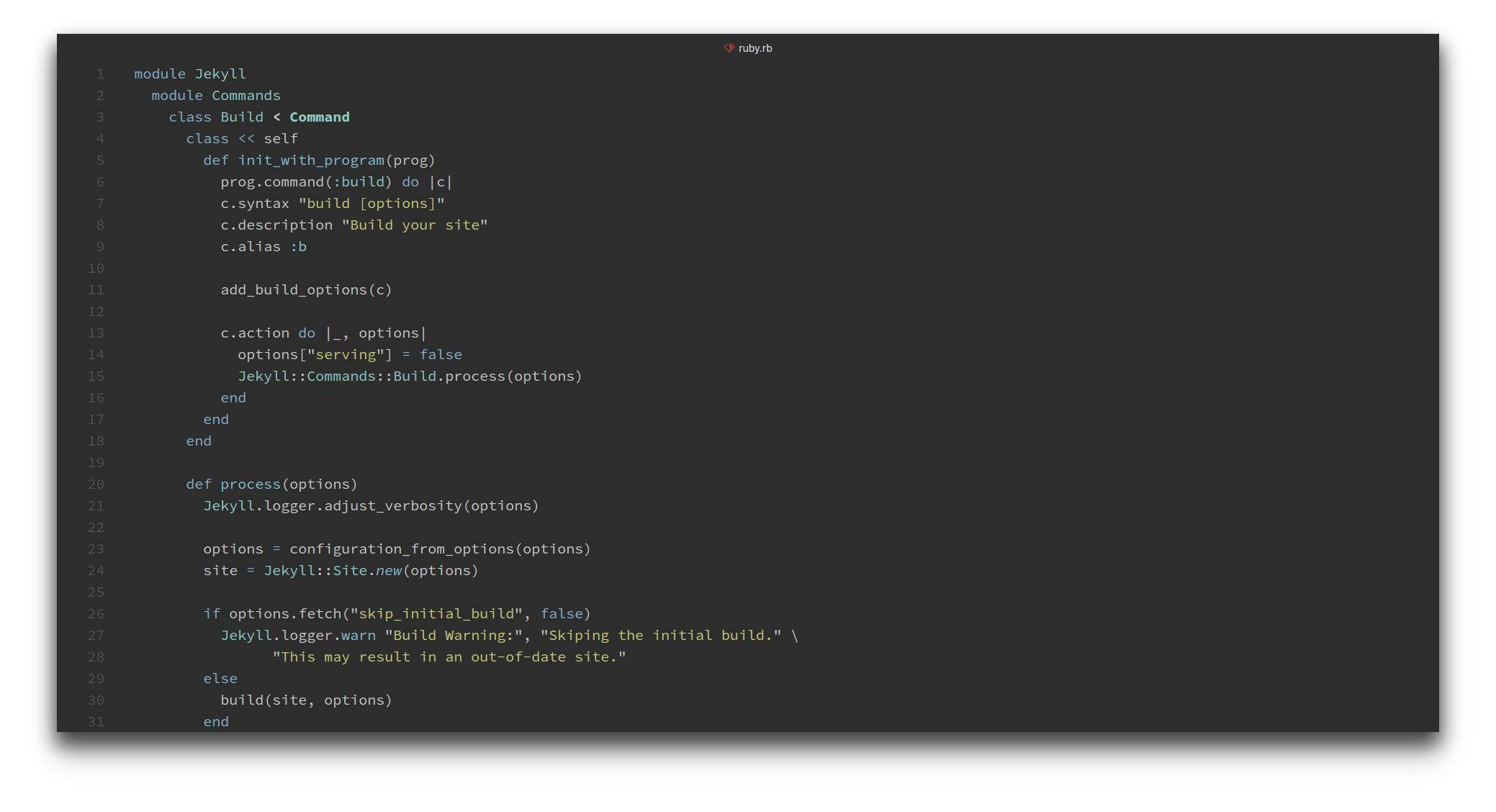Screen dimensions: 1496x812
Task: Click line number 5 in gutter
Action: click(100, 161)
